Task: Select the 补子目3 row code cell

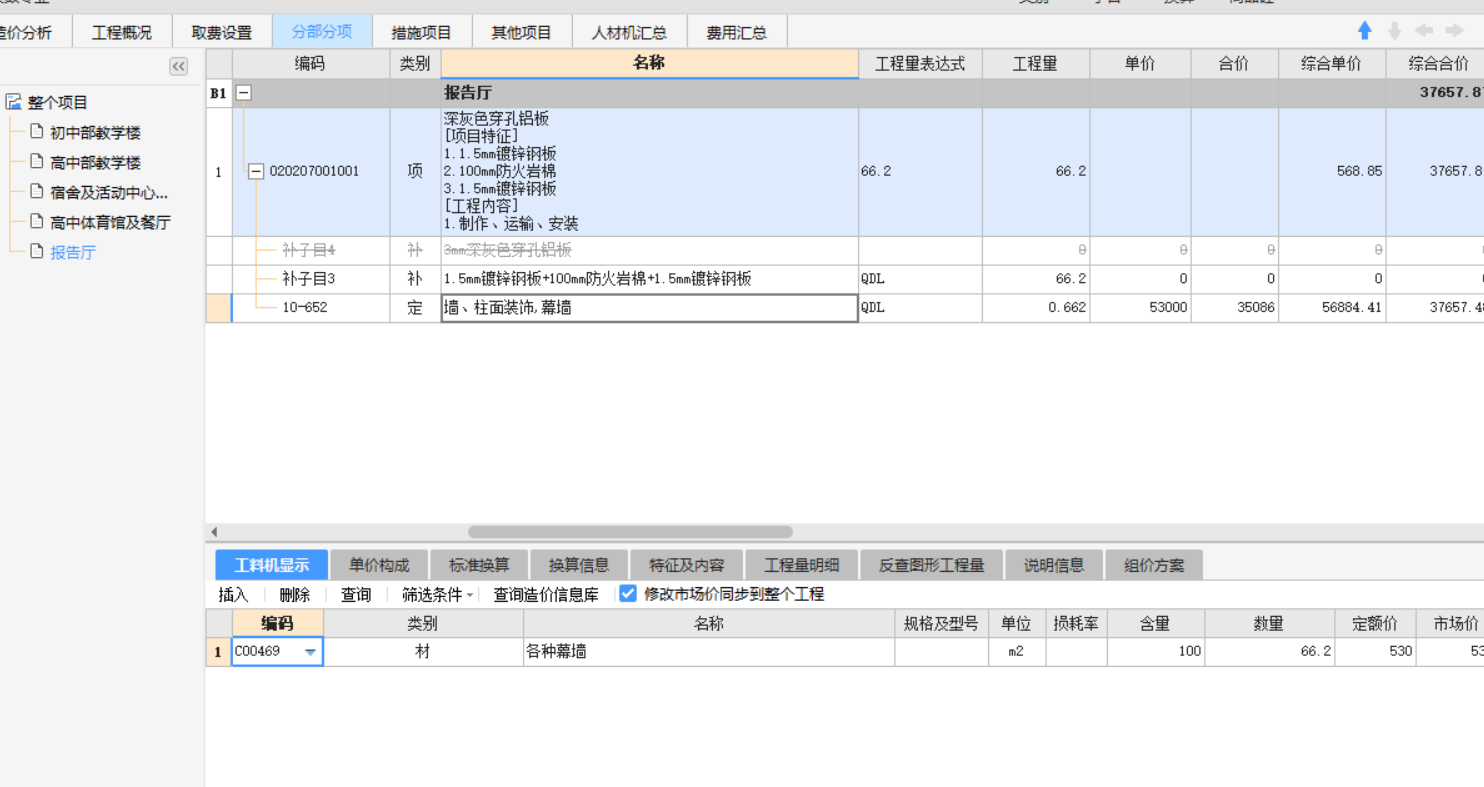Action: [x=310, y=279]
